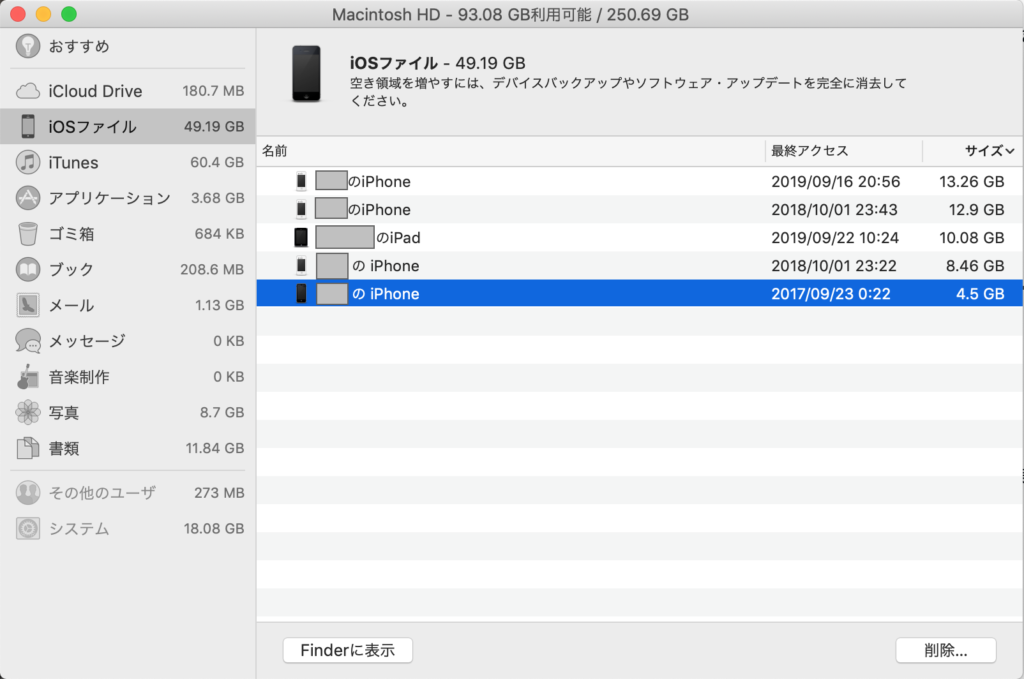
Task: Click the 写真 flower icon
Action: (x=27, y=412)
